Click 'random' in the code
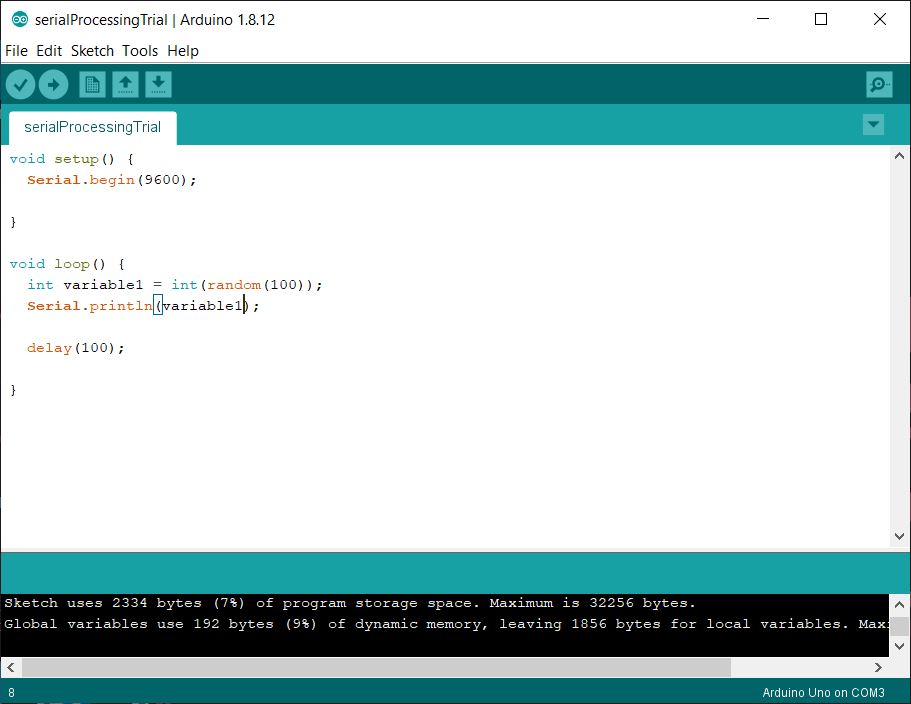Image resolution: width=911 pixels, height=704 pixels. [234, 285]
